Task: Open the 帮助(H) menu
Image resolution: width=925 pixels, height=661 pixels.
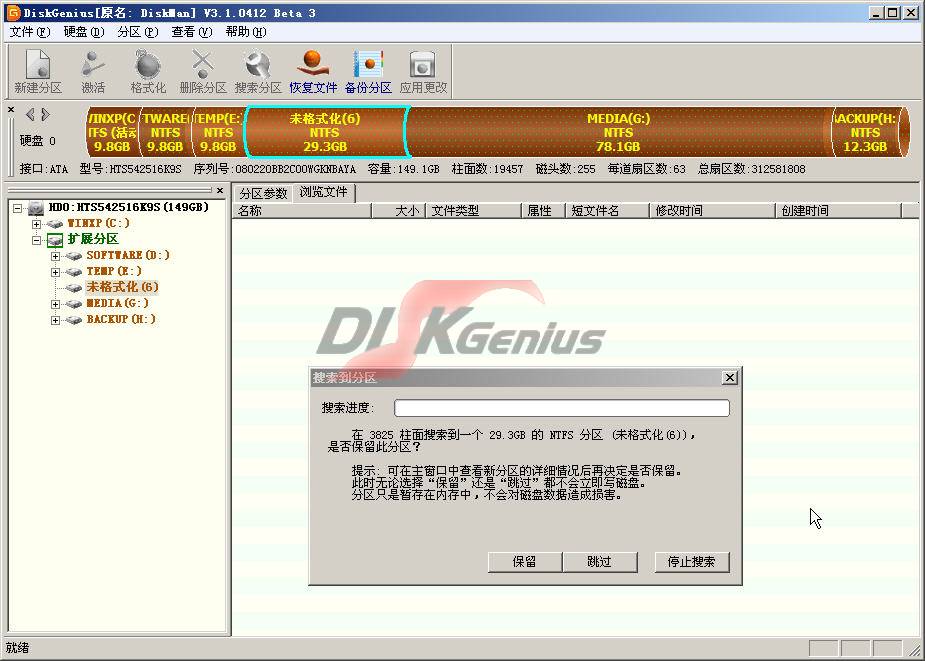Action: pos(245,32)
